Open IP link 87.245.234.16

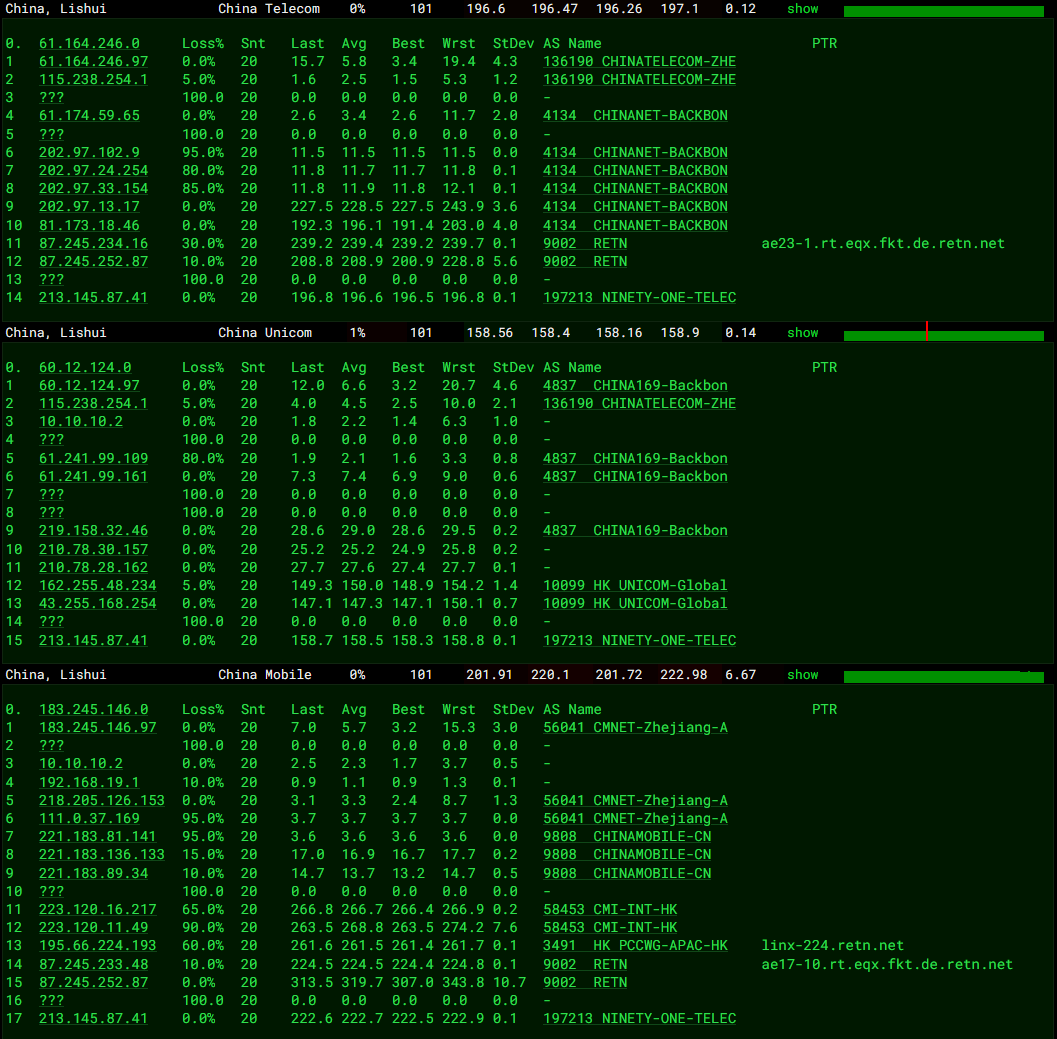pyautogui.click(x=93, y=243)
